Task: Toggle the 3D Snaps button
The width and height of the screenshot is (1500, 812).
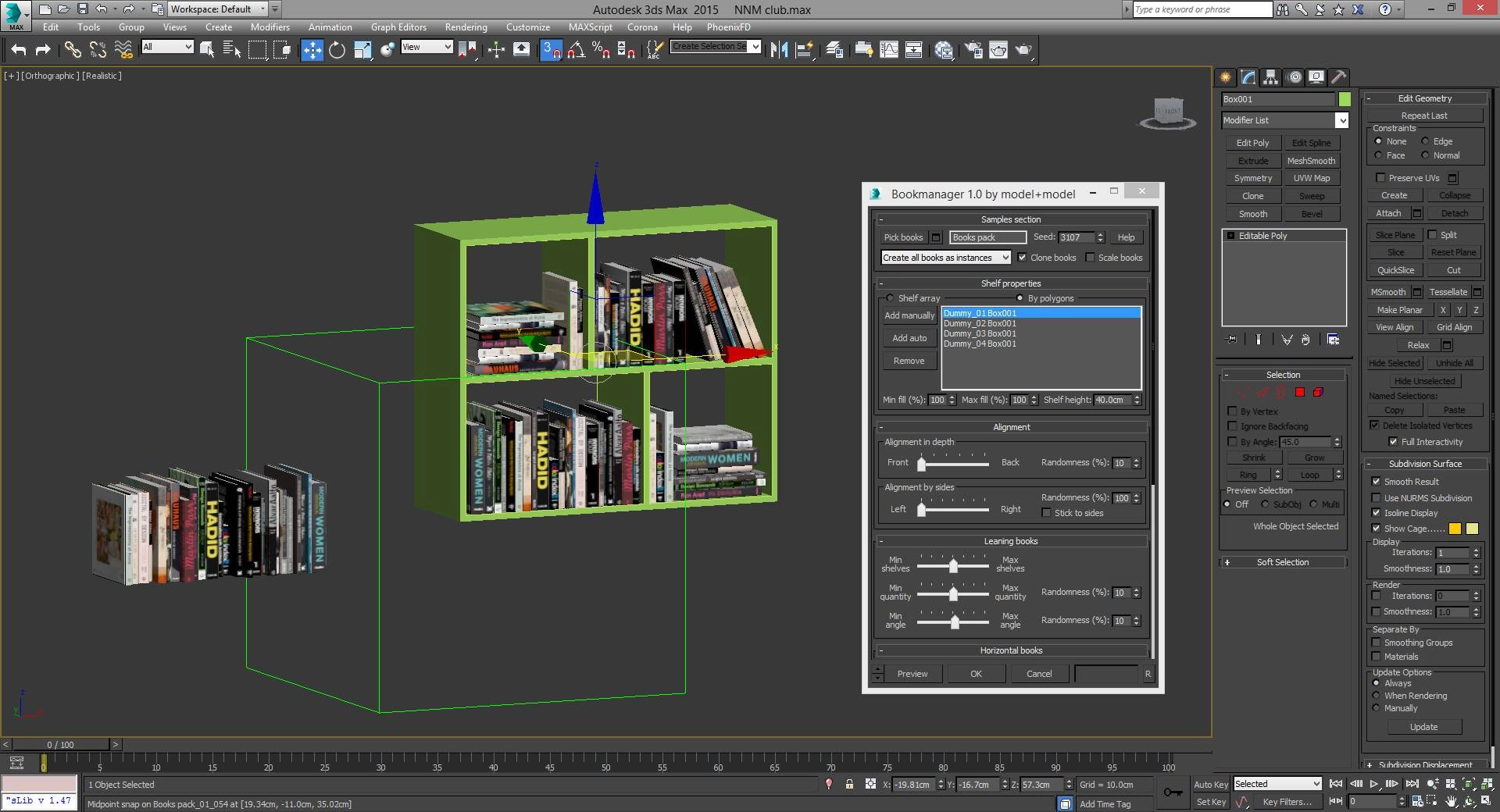Action: pos(551,50)
